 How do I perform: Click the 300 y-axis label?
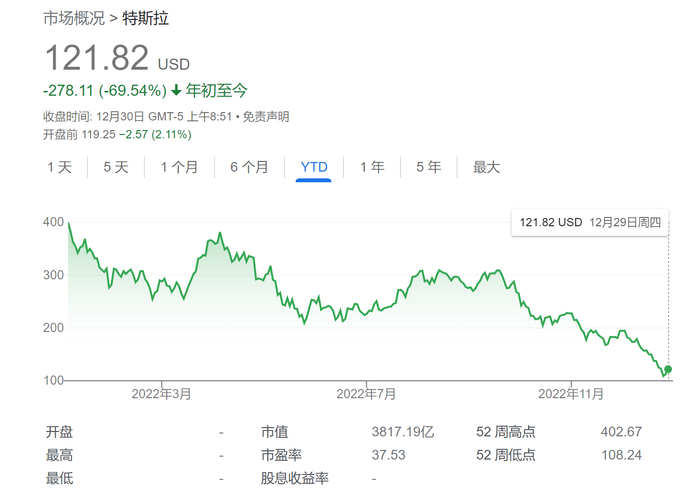coord(54,275)
